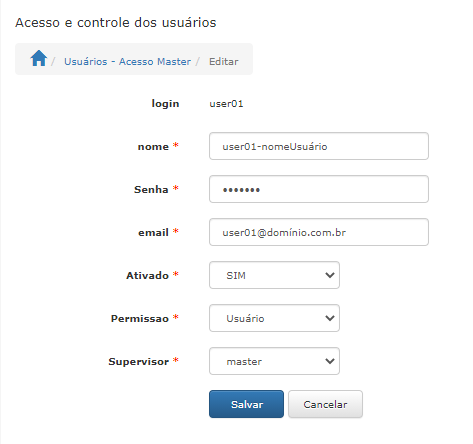This screenshot has width=473, height=444.
Task: Cancel editing with Cancelar button
Action: 325,404
